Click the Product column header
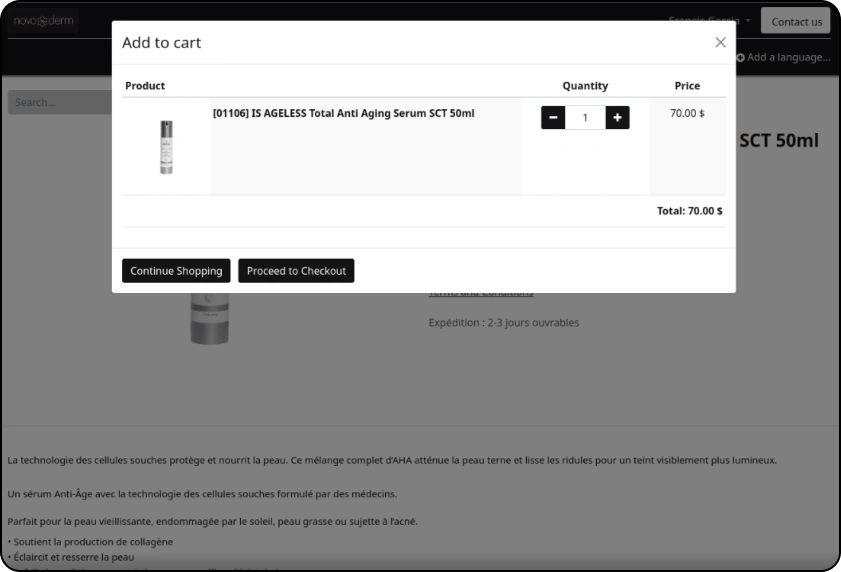The width and height of the screenshot is (841, 572). click(145, 86)
